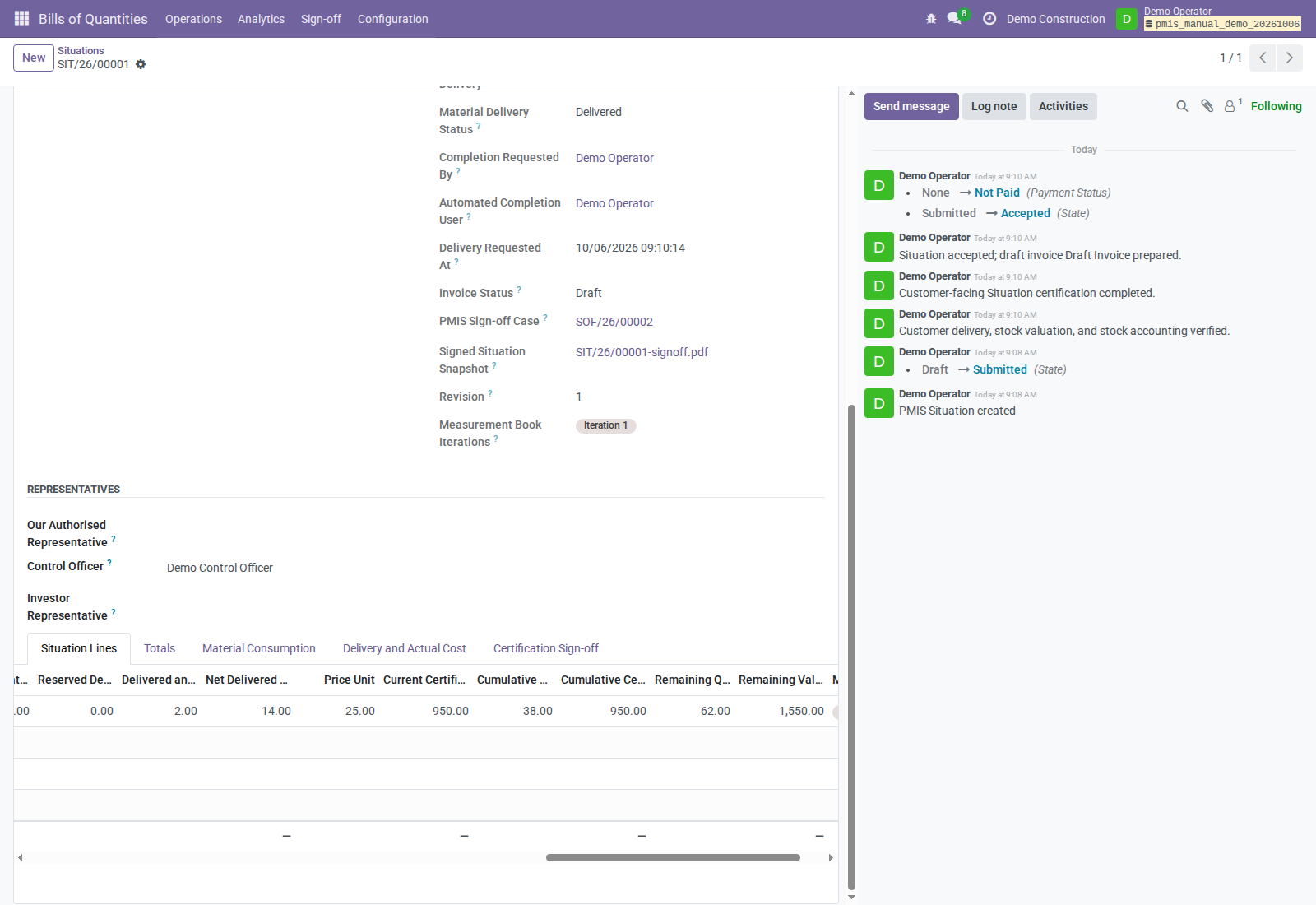Switch company Demo Construction
The width and height of the screenshot is (1316, 905).
pos(1056,19)
